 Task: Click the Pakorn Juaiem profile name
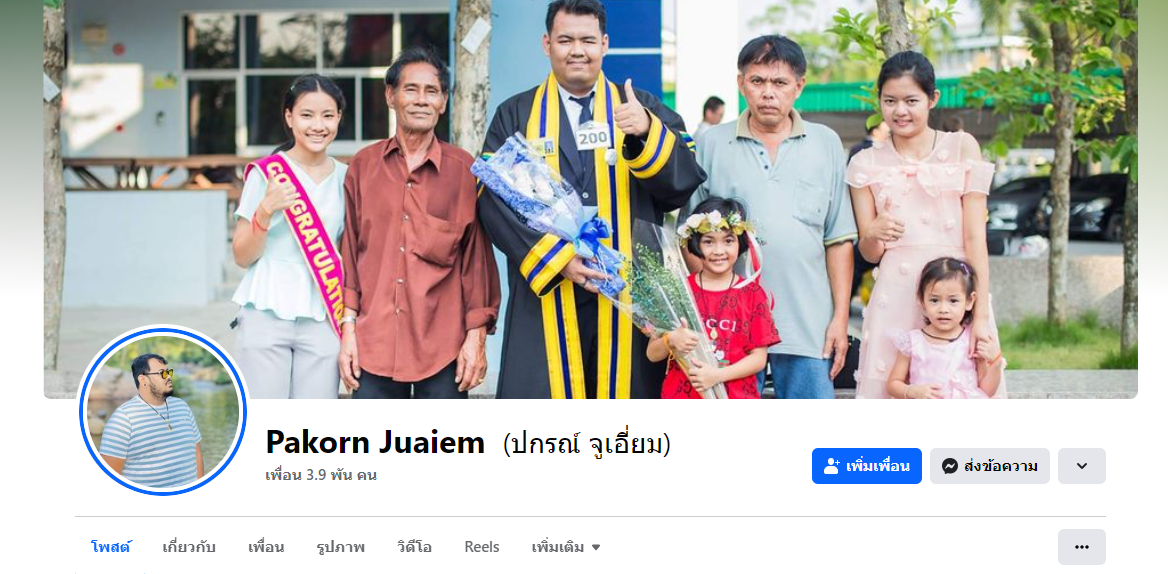(375, 443)
